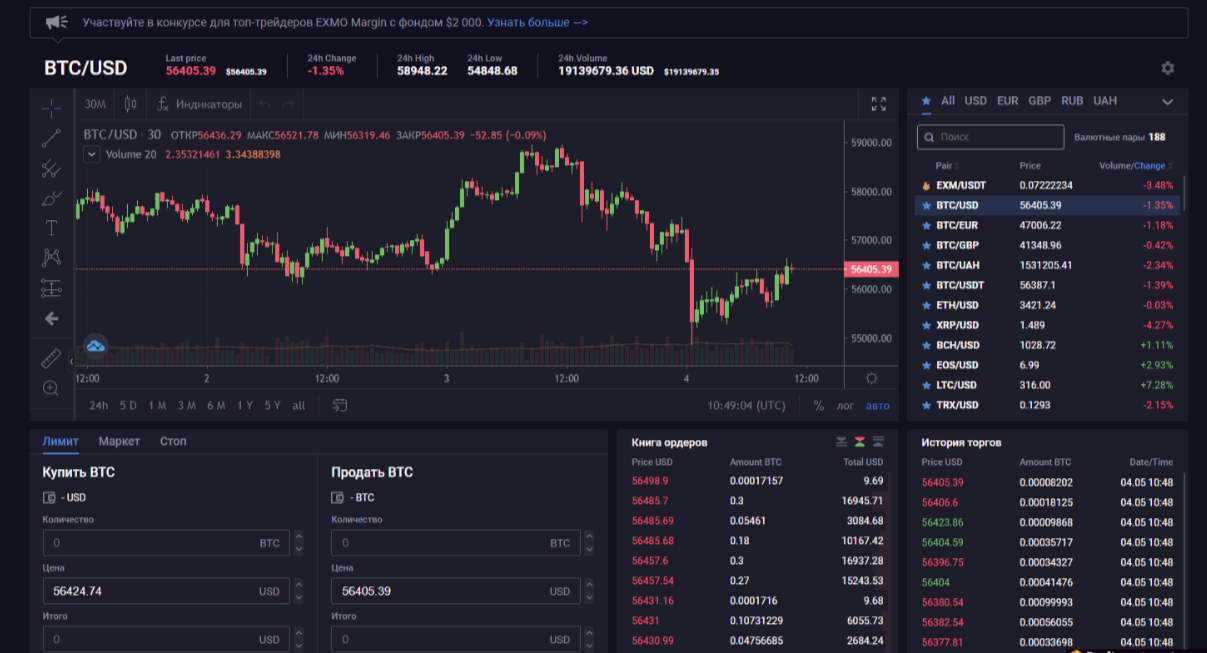Open the Индикаторы indicators menu
Viewport: 1207px width, 653px height.
click(200, 104)
